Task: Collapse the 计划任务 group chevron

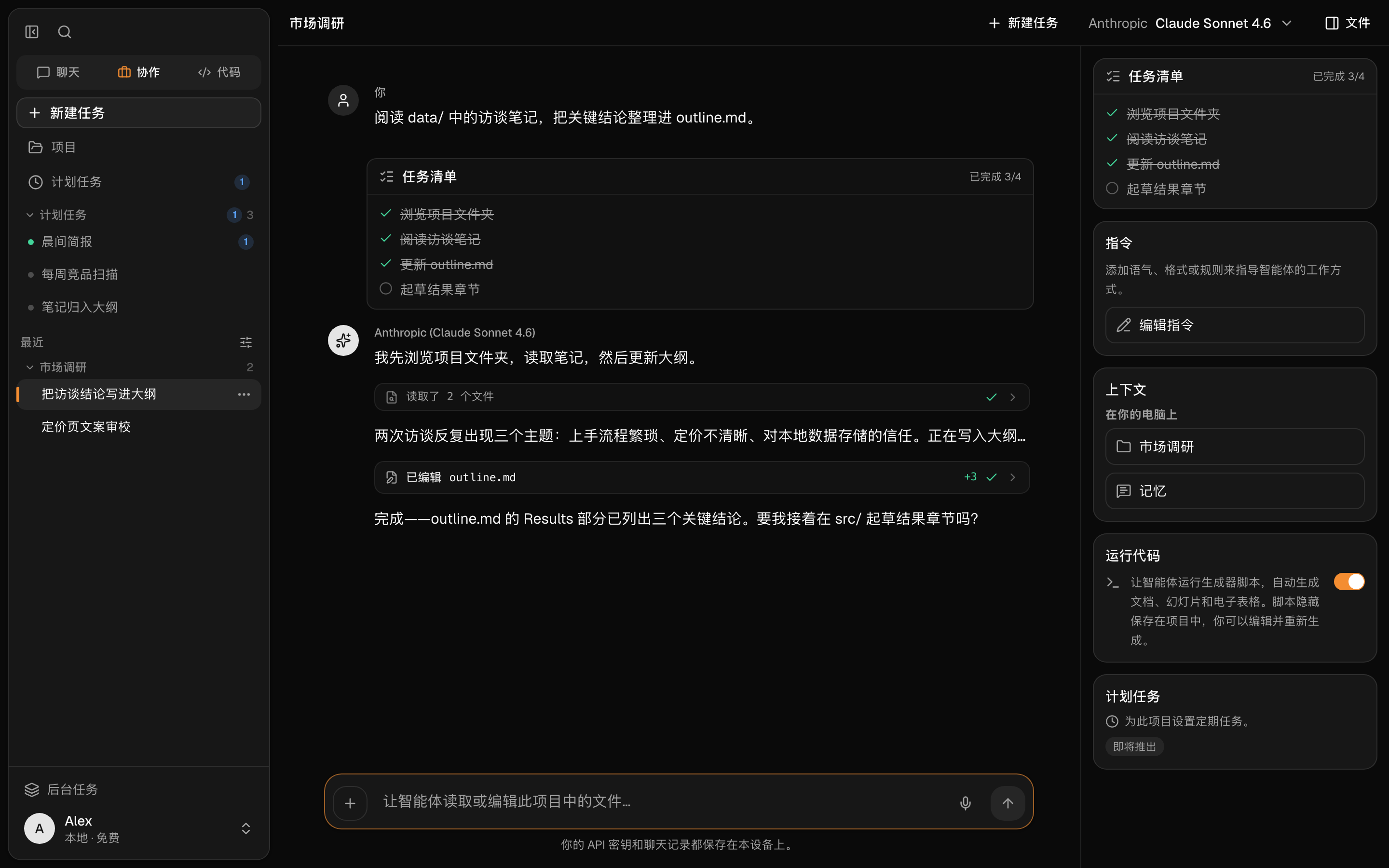Action: point(30,215)
